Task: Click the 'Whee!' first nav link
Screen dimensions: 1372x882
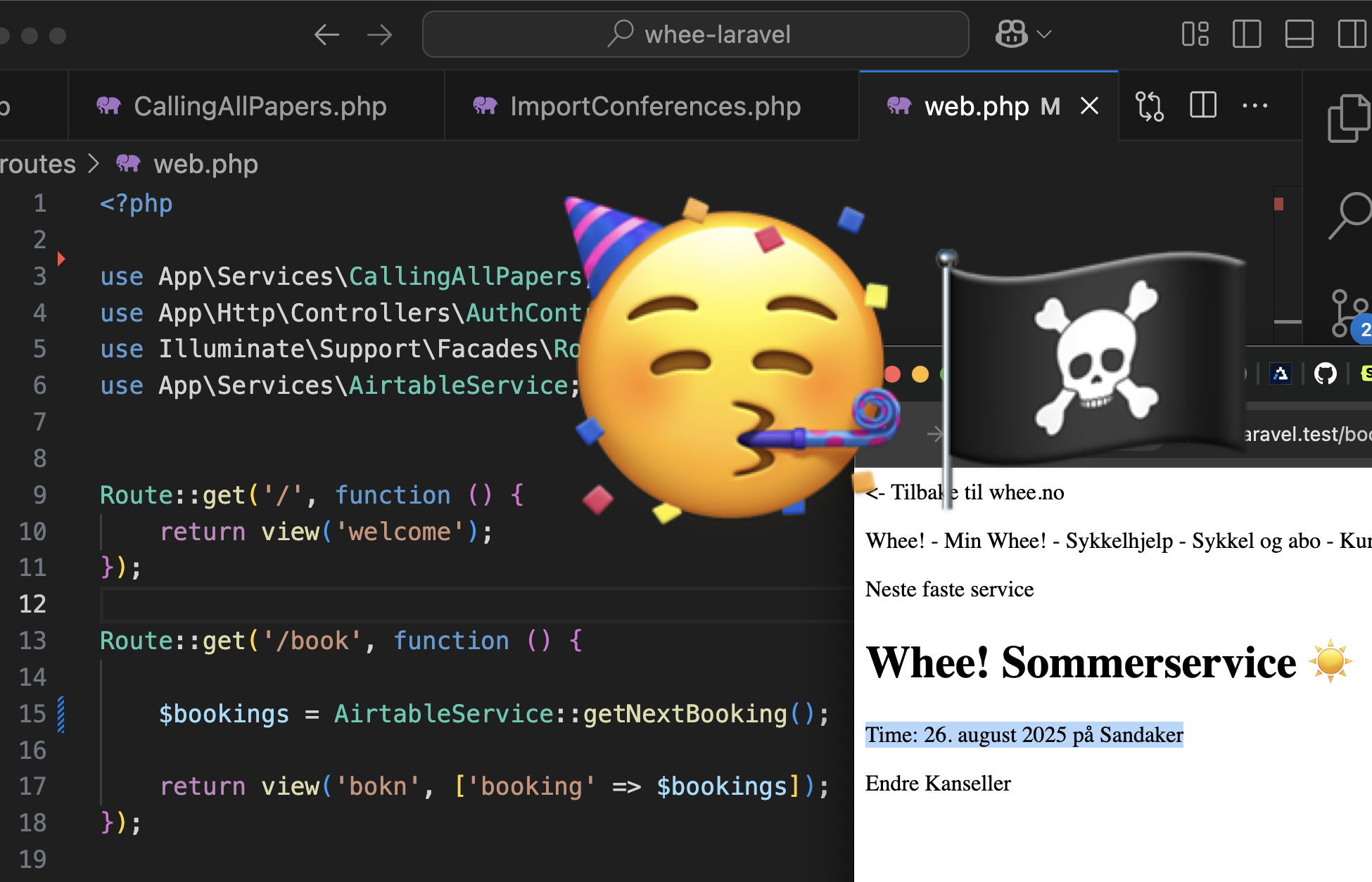Action: point(895,541)
